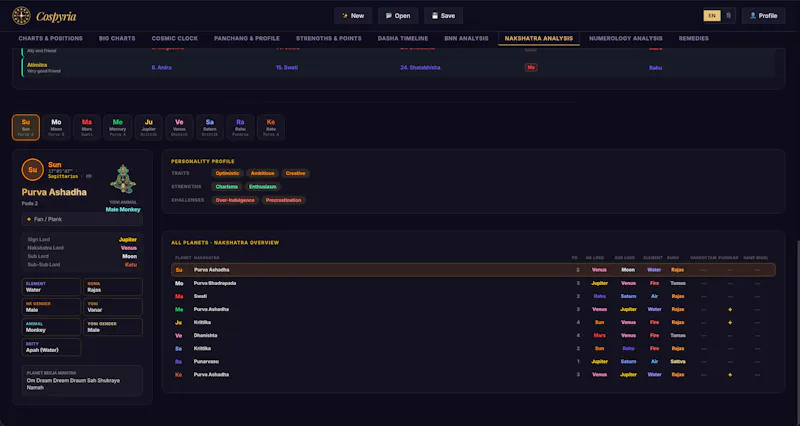
Task: Click the Optimistic trait tag
Action: pyautogui.click(x=227, y=173)
